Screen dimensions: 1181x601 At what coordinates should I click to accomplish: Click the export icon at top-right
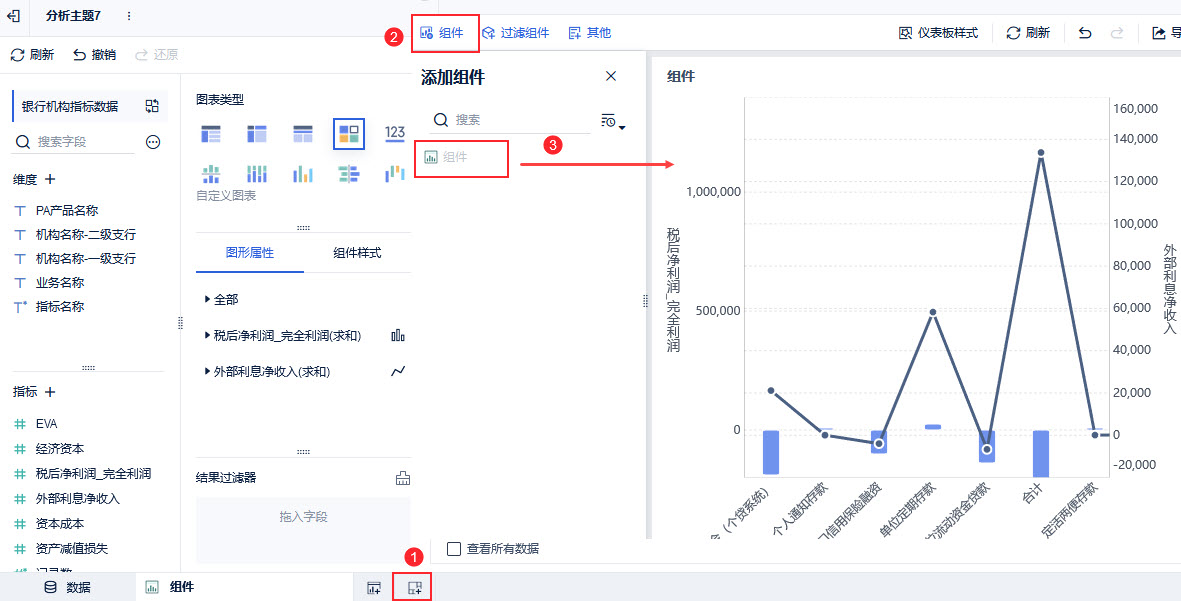point(1159,33)
